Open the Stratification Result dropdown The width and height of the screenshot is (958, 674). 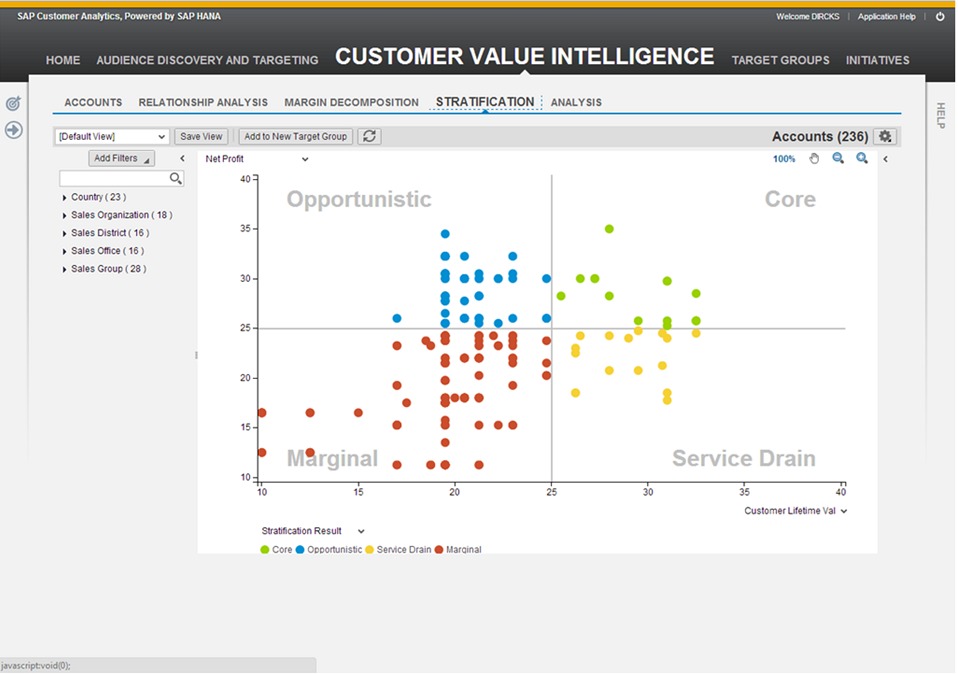(313, 531)
